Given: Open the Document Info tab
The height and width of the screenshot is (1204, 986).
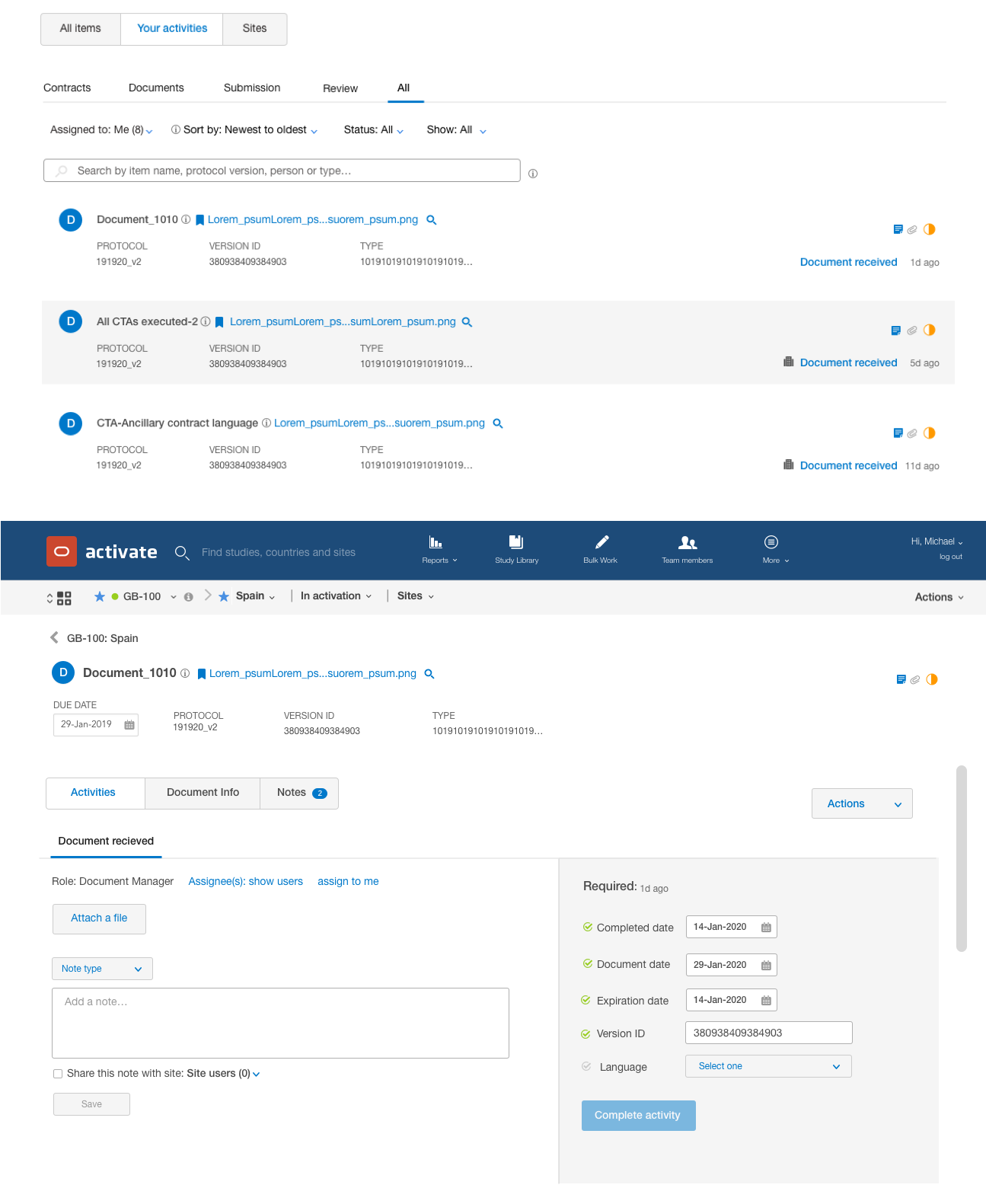Looking at the screenshot, I should point(203,793).
